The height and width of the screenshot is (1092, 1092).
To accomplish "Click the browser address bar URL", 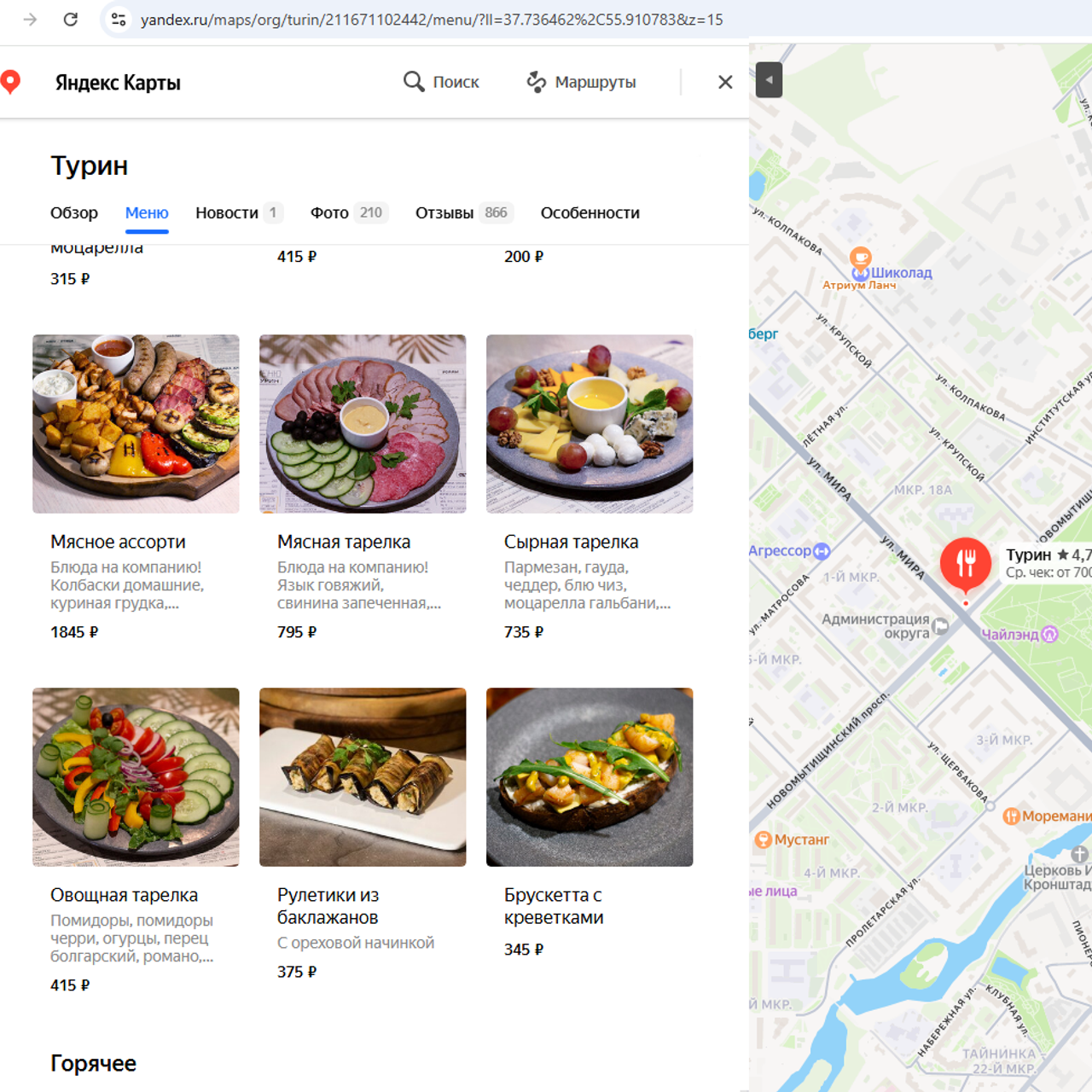I will [432, 20].
